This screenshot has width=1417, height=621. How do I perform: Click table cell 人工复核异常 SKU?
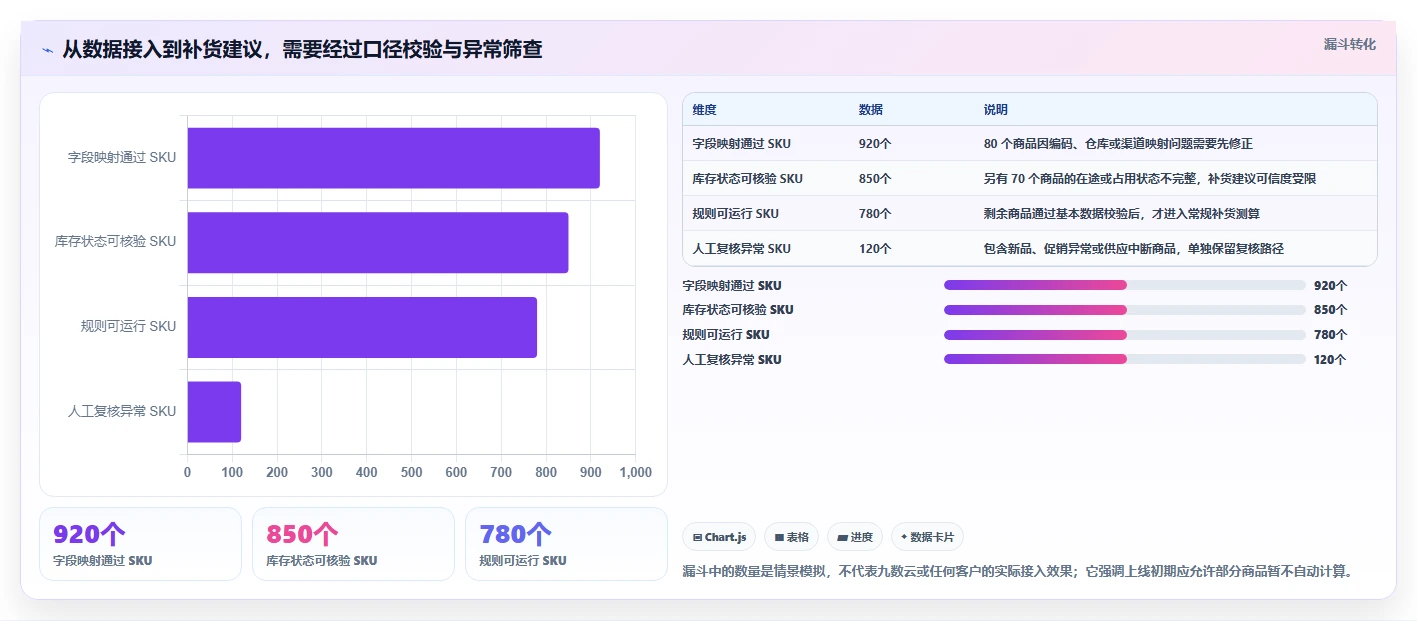741,249
